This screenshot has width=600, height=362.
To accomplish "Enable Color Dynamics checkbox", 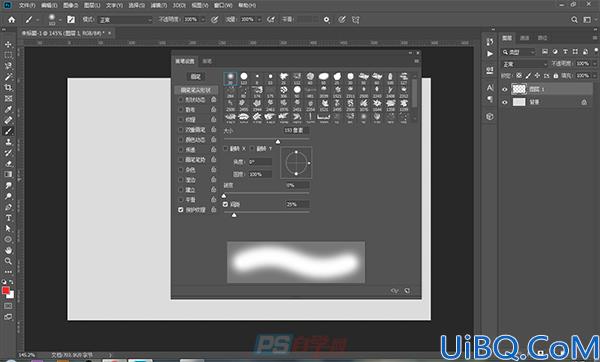I will coord(181,140).
